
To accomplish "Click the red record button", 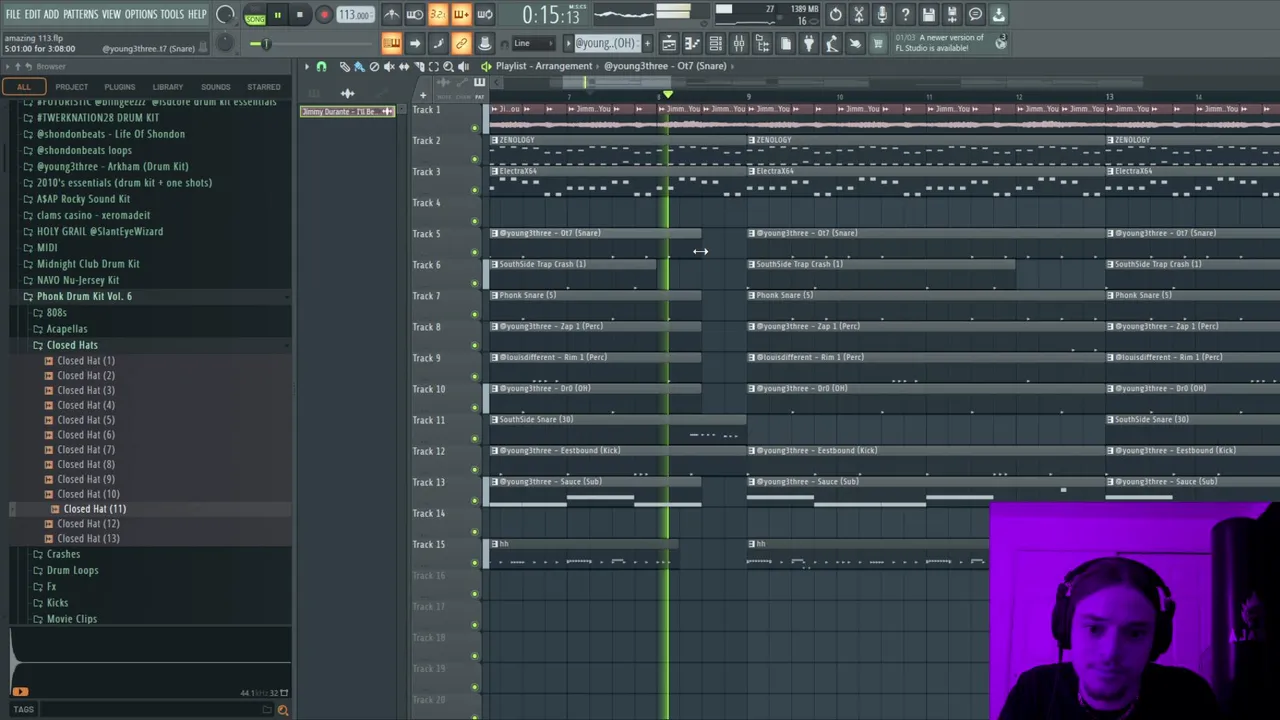I will [x=324, y=15].
